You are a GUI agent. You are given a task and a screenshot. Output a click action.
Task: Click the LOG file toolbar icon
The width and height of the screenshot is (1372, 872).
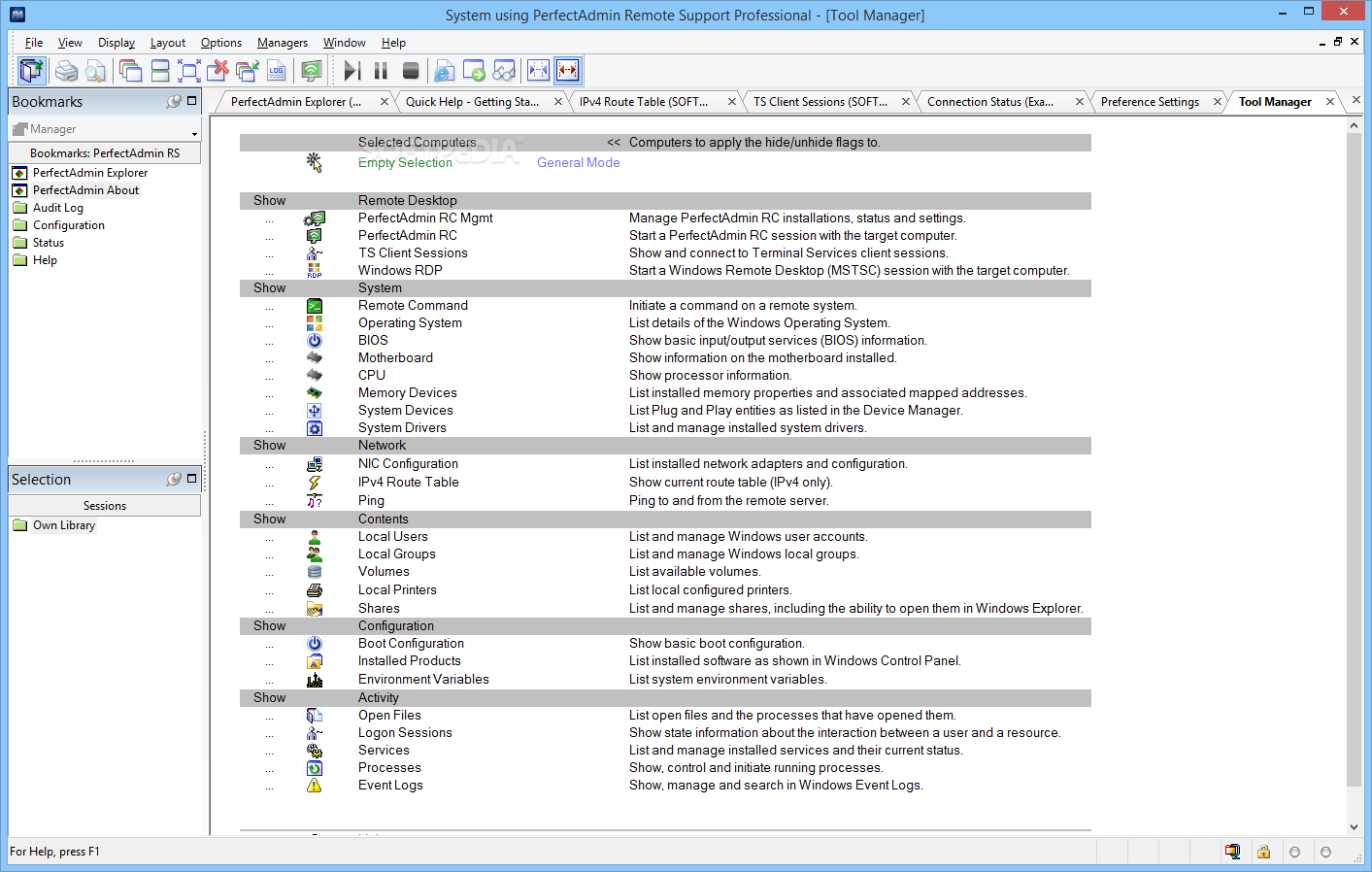click(x=277, y=71)
